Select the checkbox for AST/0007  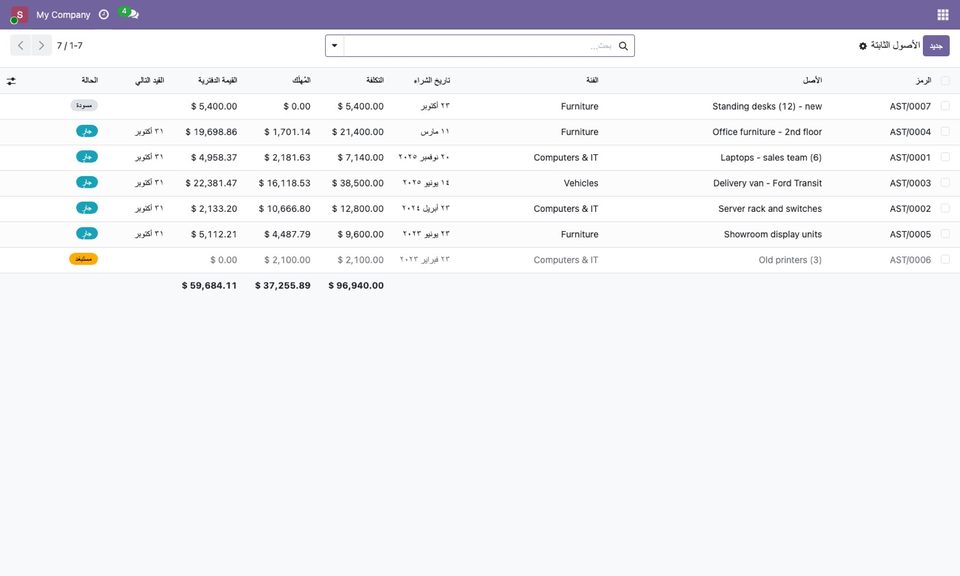click(x=945, y=106)
